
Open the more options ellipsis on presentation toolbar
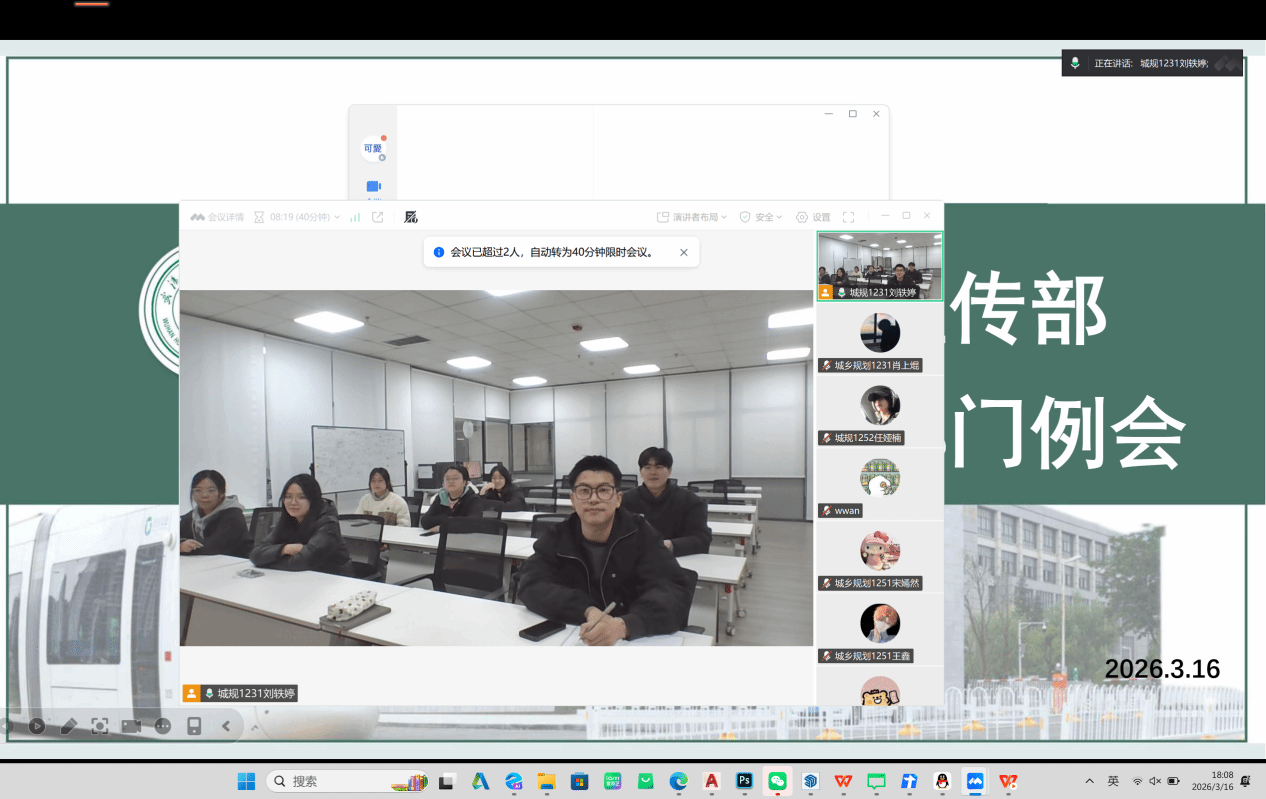coord(163,726)
